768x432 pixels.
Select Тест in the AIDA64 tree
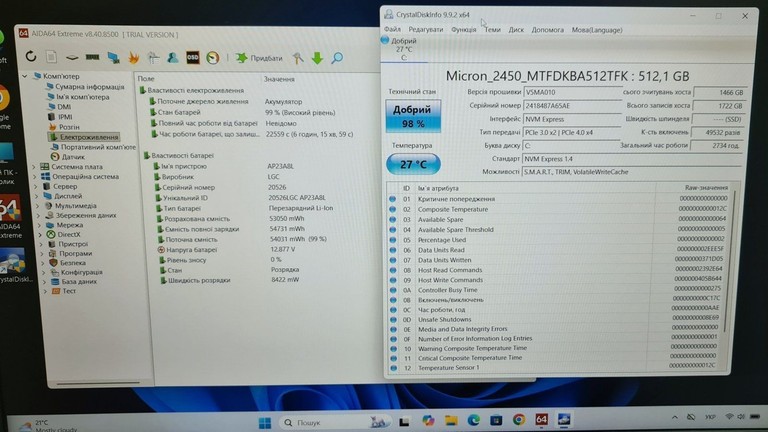pyautogui.click(x=69, y=290)
